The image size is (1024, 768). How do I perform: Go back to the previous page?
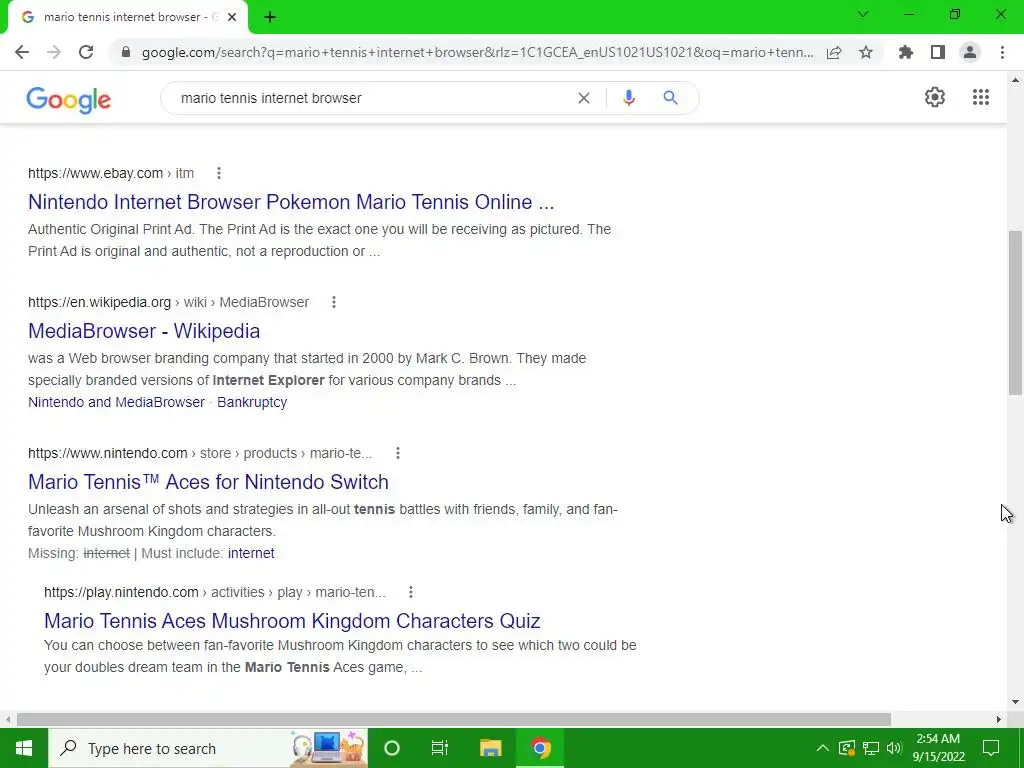pyautogui.click(x=22, y=52)
